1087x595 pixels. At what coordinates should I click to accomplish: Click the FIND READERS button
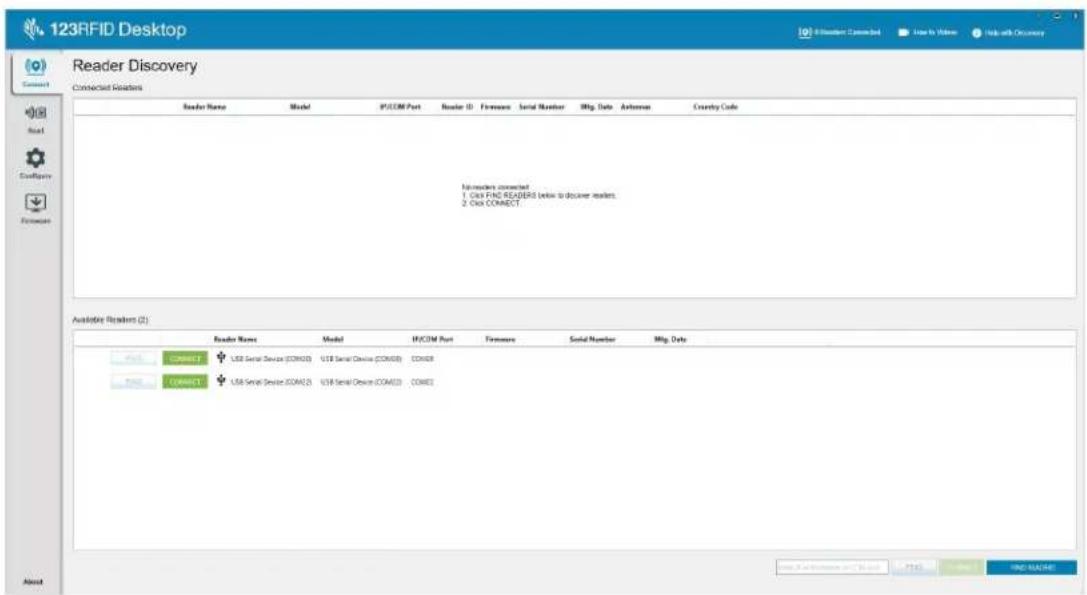(1032, 567)
